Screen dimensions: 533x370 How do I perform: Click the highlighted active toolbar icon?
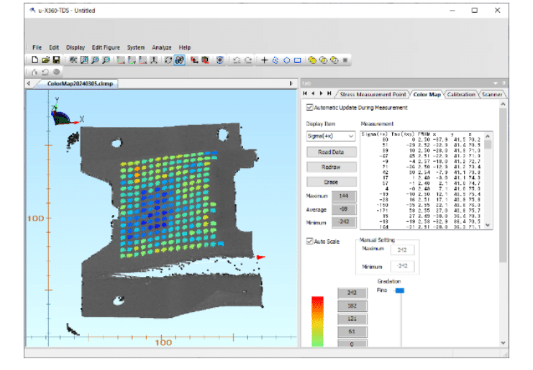point(179,60)
